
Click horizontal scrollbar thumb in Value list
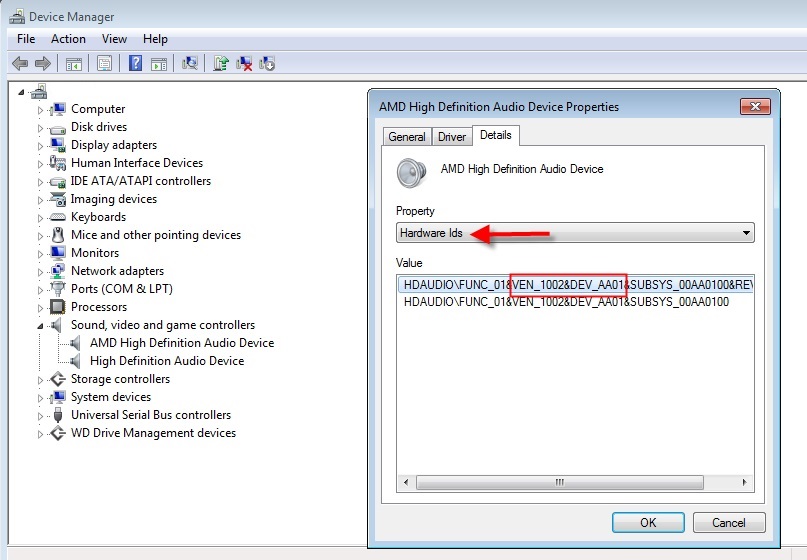(x=559, y=482)
